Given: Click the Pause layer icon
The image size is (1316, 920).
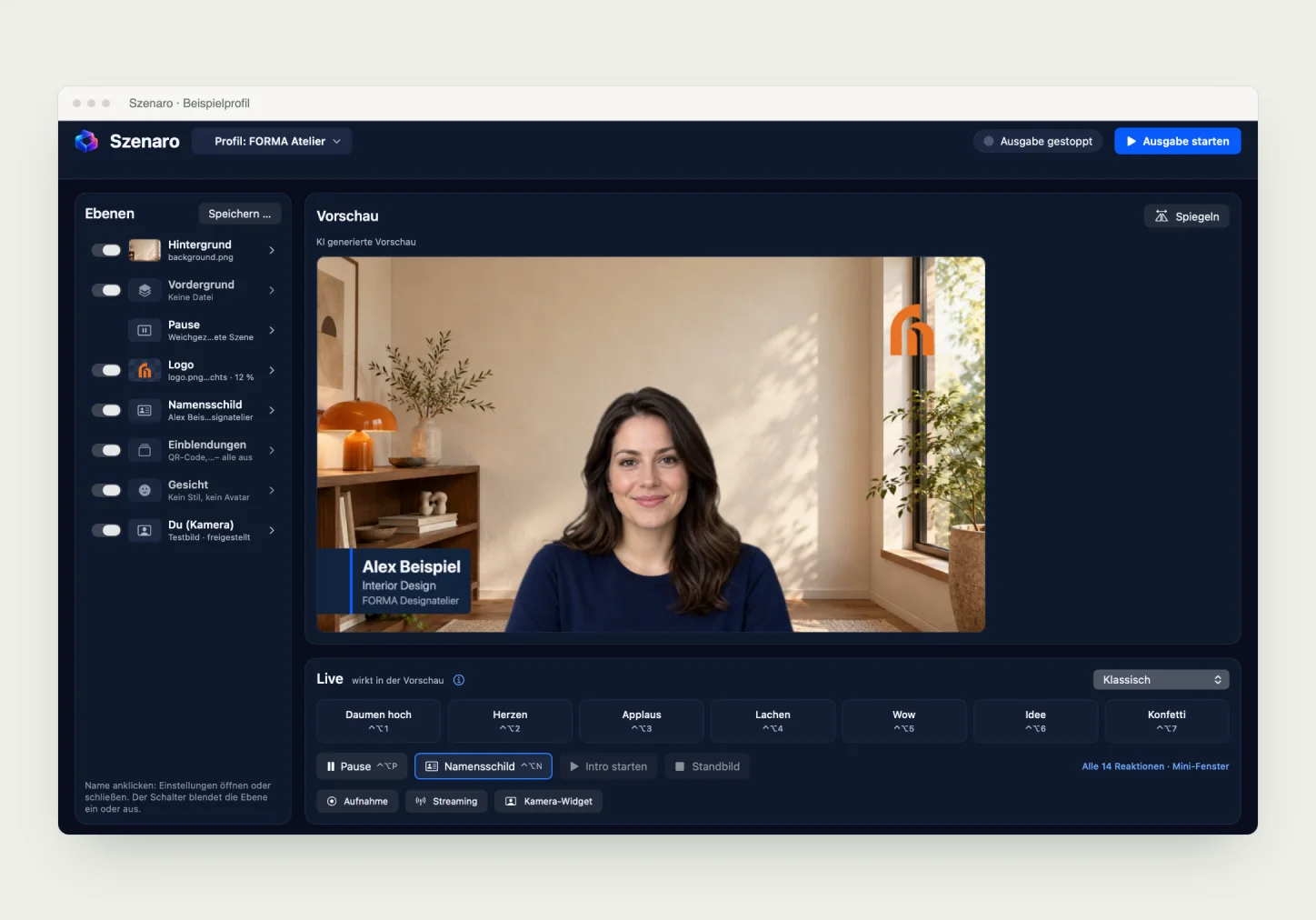Looking at the screenshot, I should [145, 330].
